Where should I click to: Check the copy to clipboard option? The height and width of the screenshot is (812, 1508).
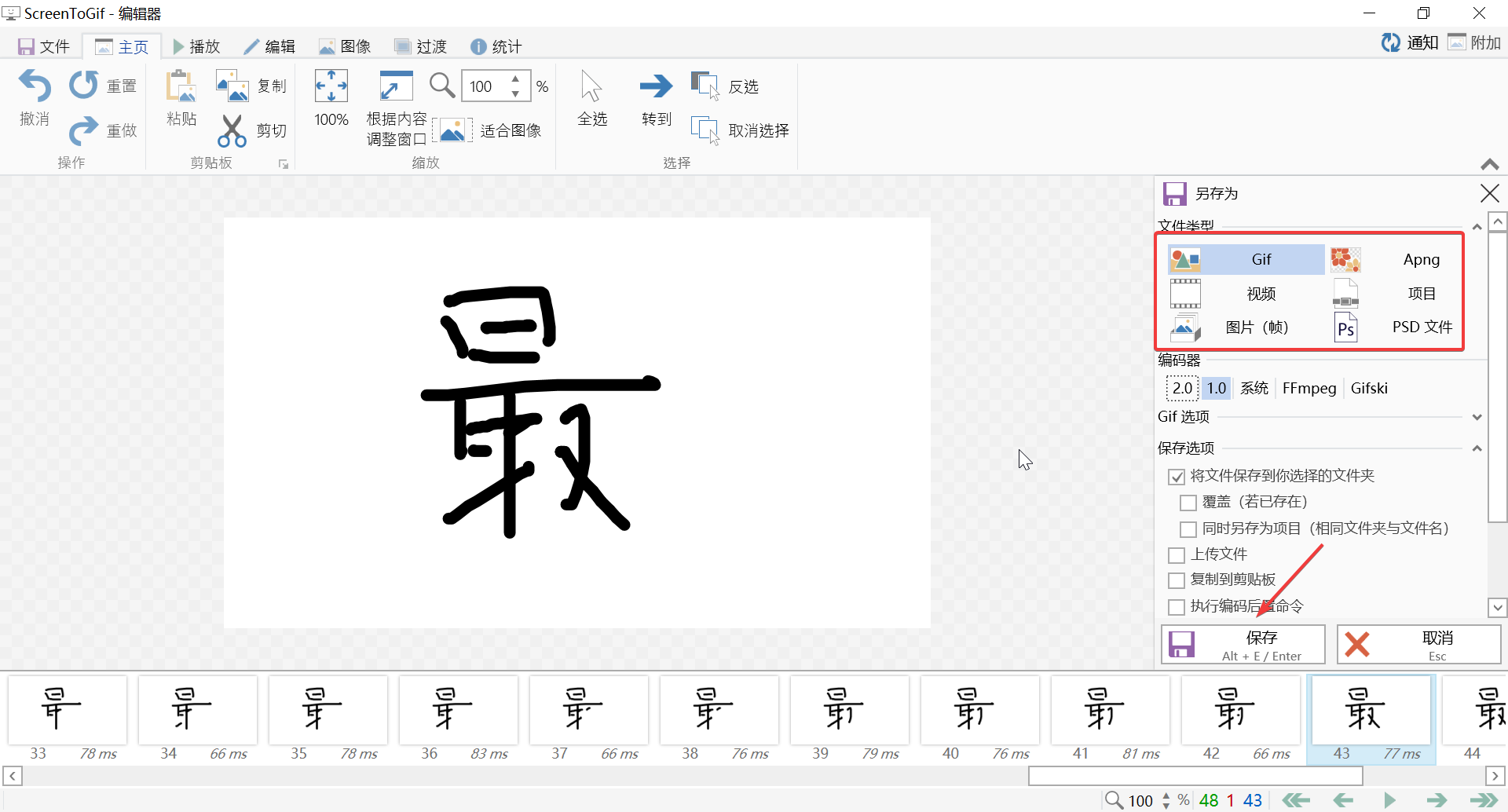click(1177, 580)
